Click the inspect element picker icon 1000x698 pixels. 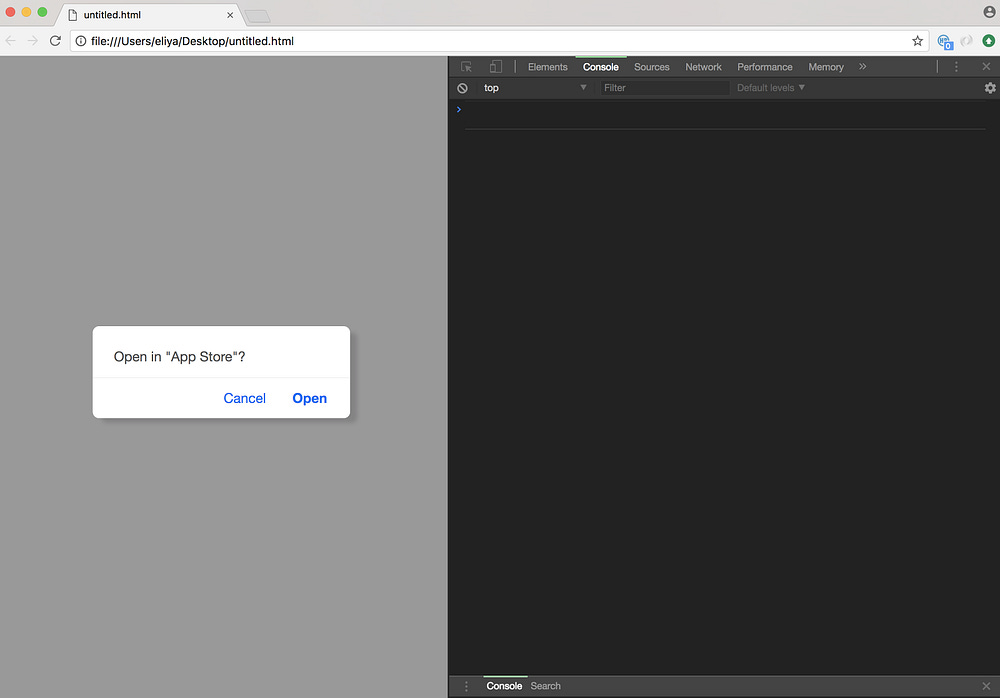(466, 67)
